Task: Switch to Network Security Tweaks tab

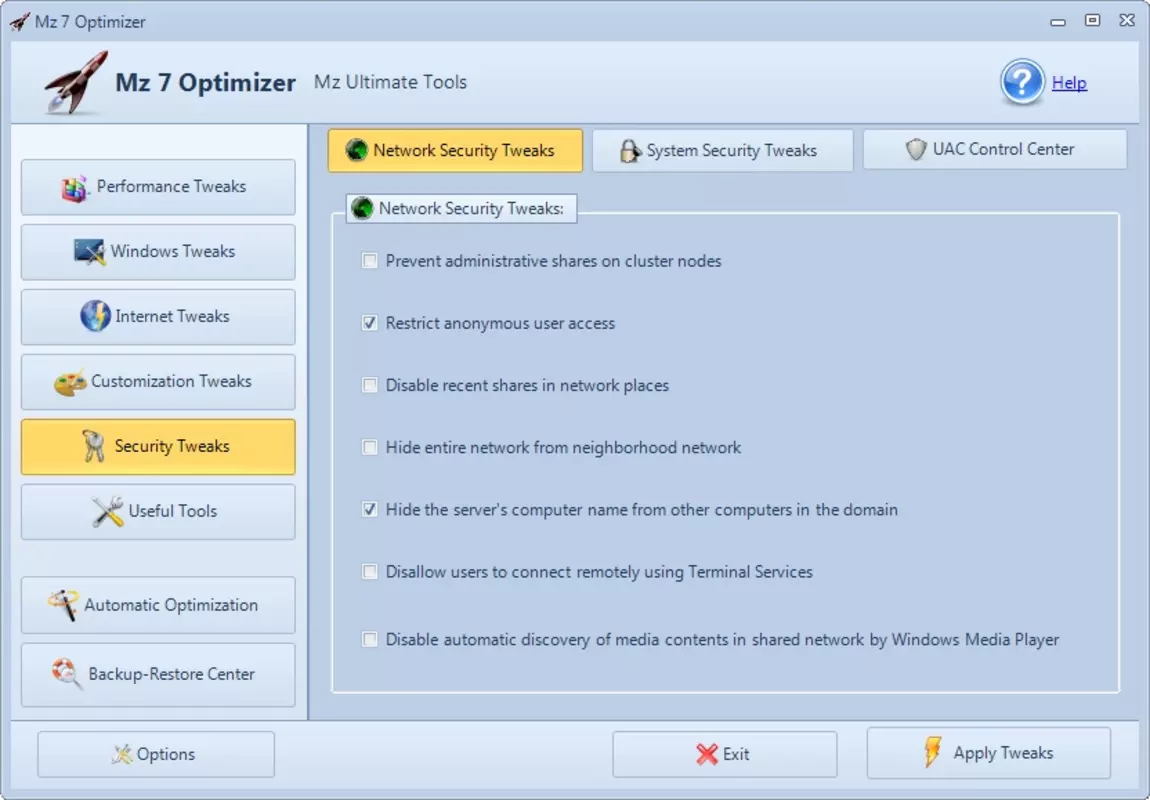Action: pos(455,150)
